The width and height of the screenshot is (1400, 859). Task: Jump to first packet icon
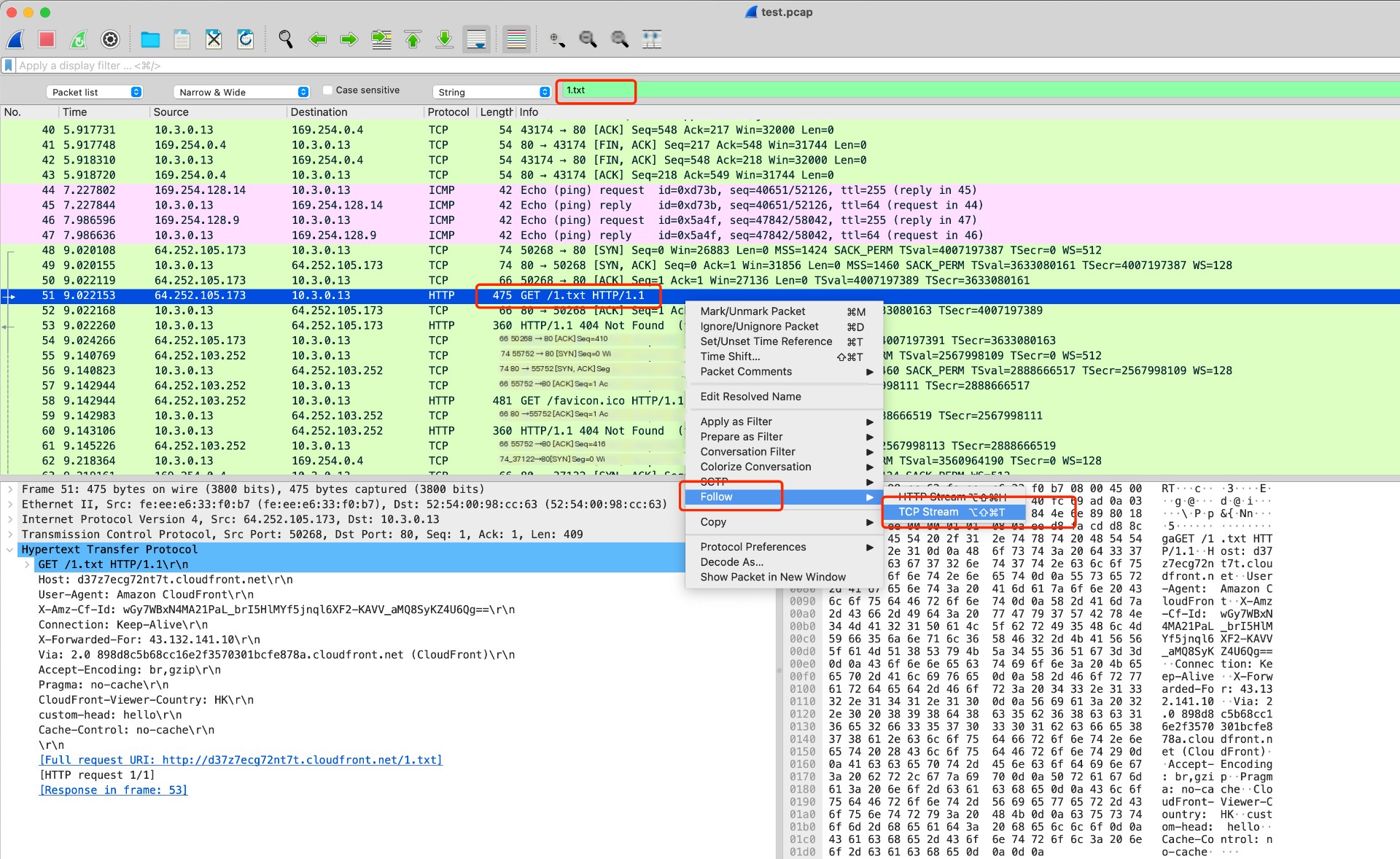(x=413, y=39)
